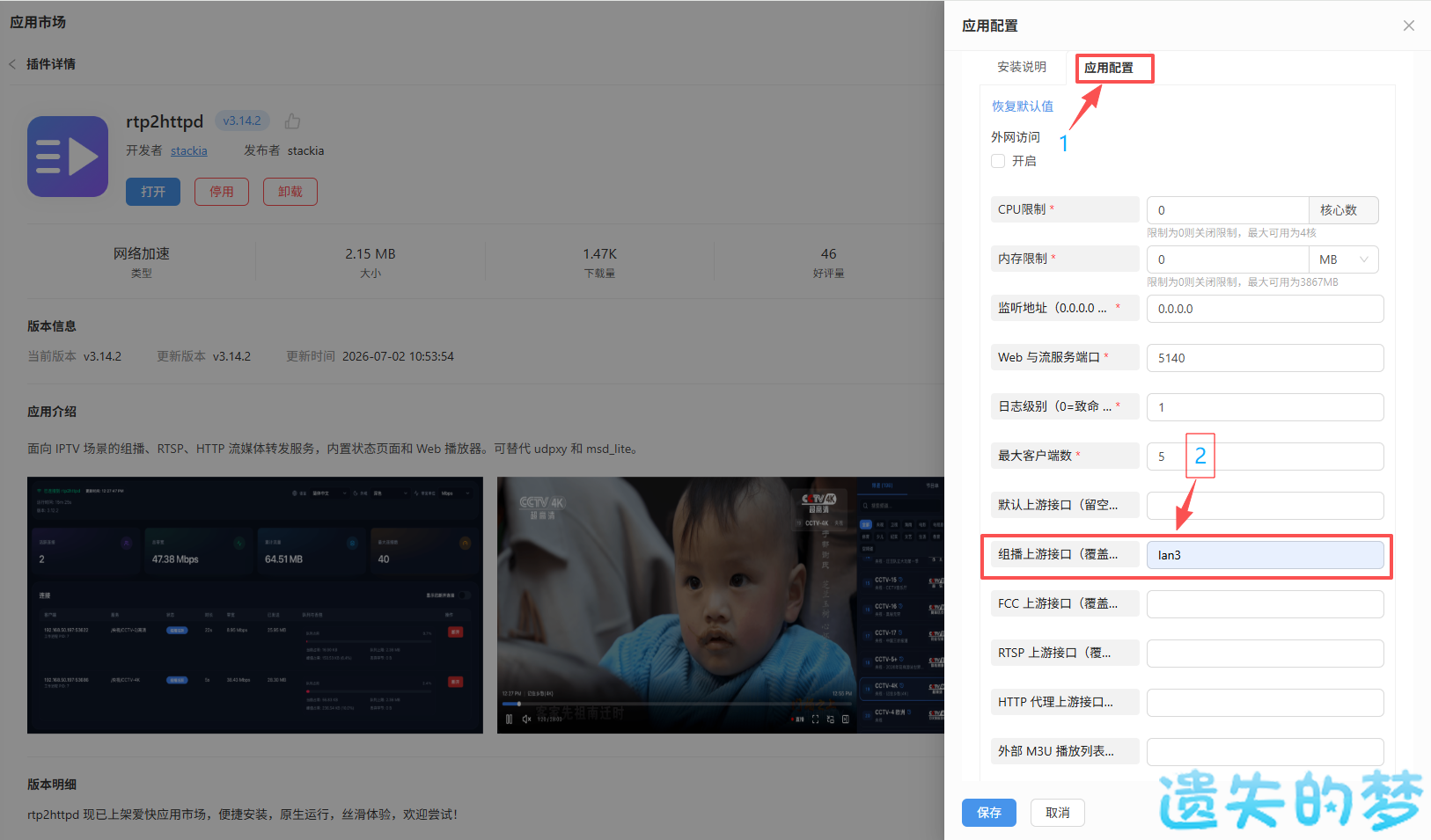Click the back arrow beside 插件详情

click(x=12, y=64)
